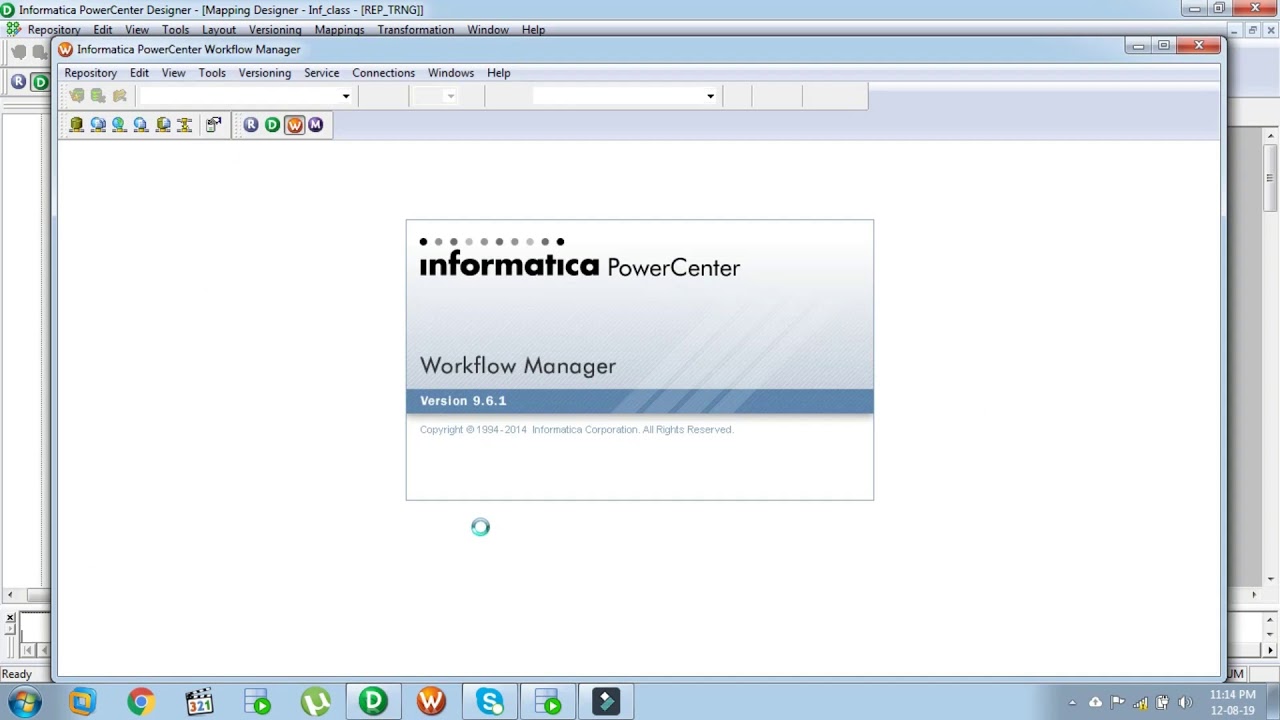Open Filmora dark icon on the taskbar
The height and width of the screenshot is (720, 1280).
point(606,702)
